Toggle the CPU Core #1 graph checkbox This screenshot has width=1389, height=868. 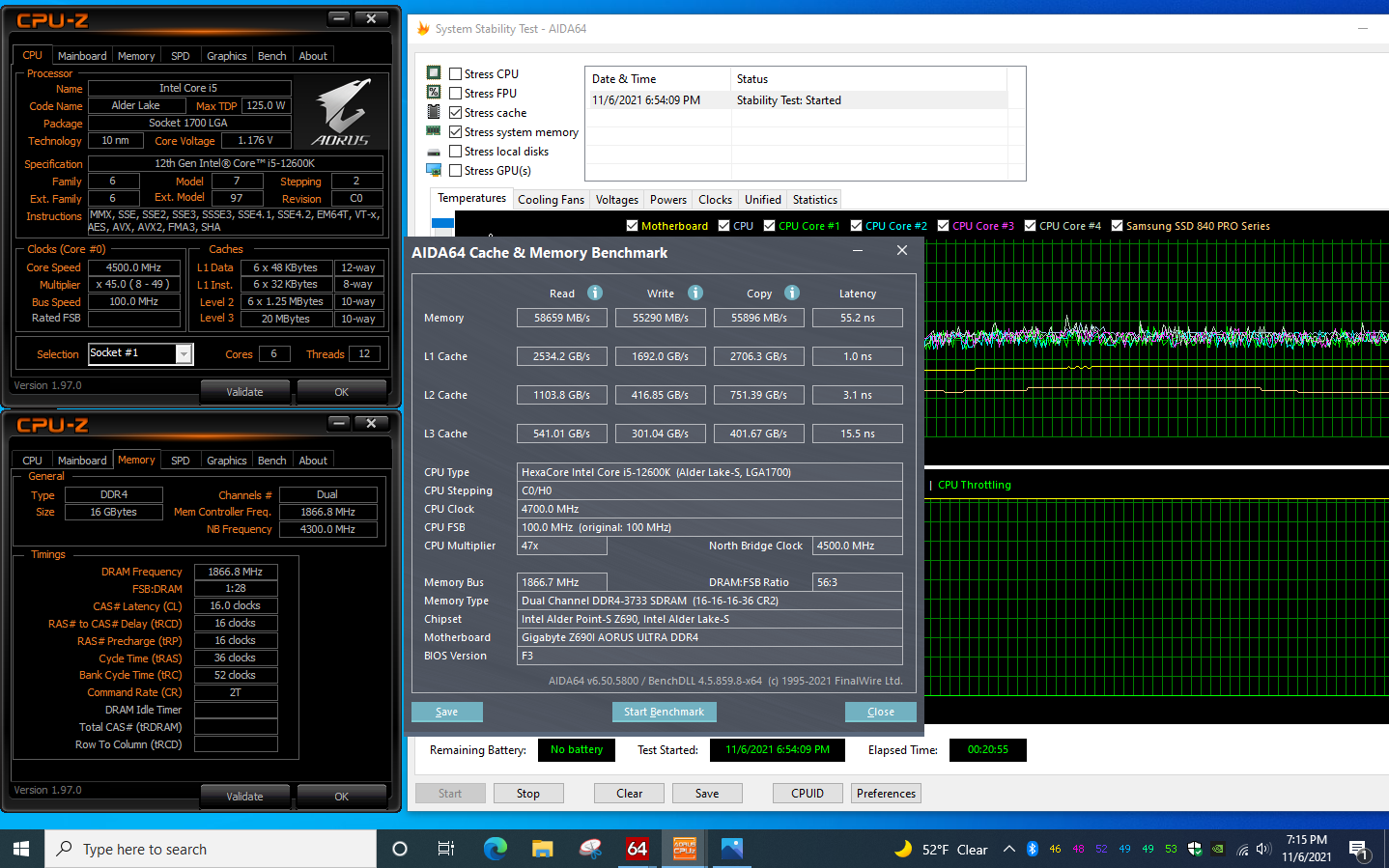pos(769,226)
